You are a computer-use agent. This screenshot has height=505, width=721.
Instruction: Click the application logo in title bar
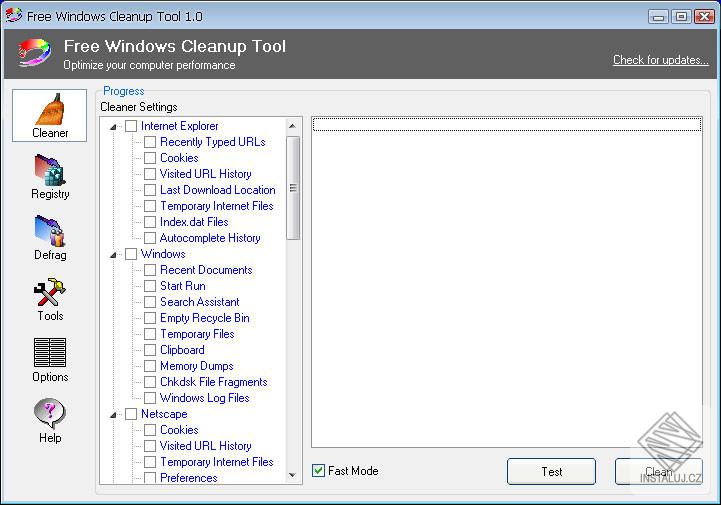(x=13, y=16)
